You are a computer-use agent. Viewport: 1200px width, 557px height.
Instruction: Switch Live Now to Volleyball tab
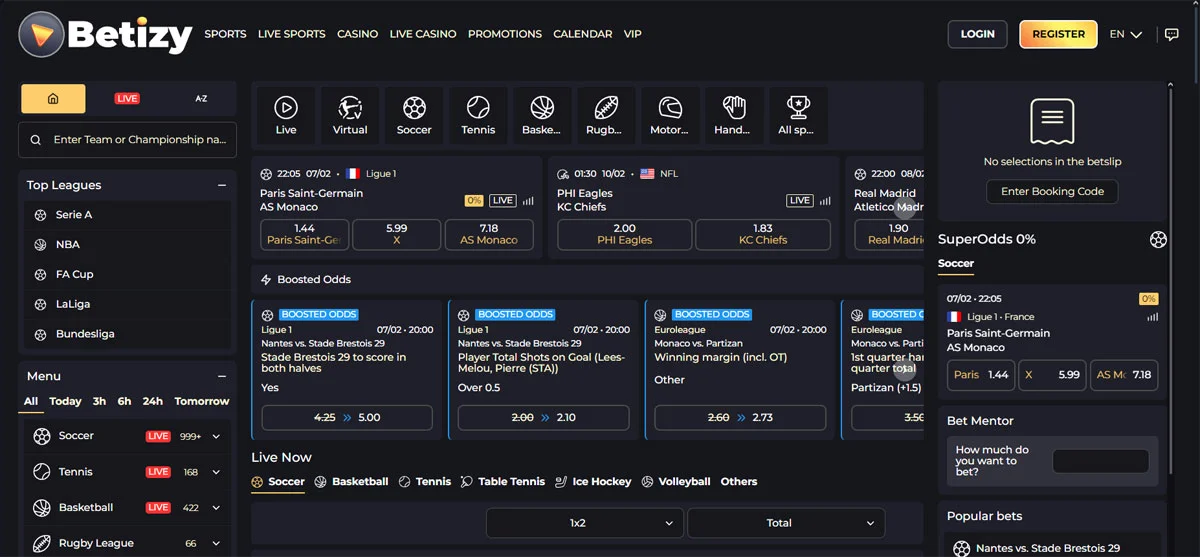[676, 482]
